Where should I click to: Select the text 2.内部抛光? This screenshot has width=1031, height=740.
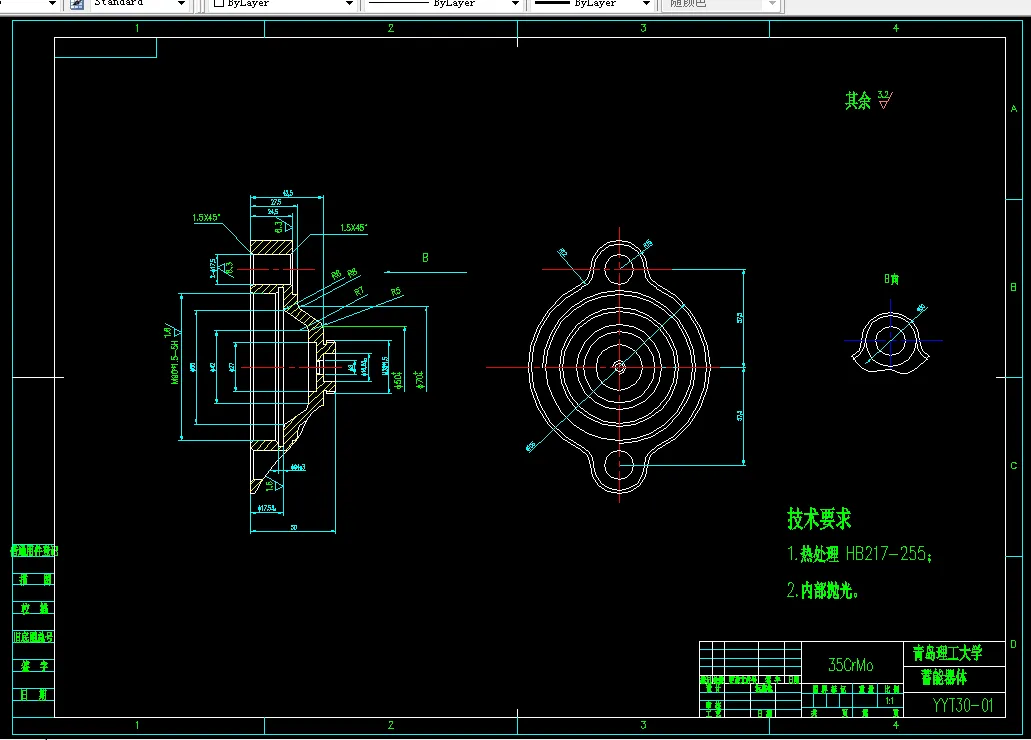(x=823, y=590)
